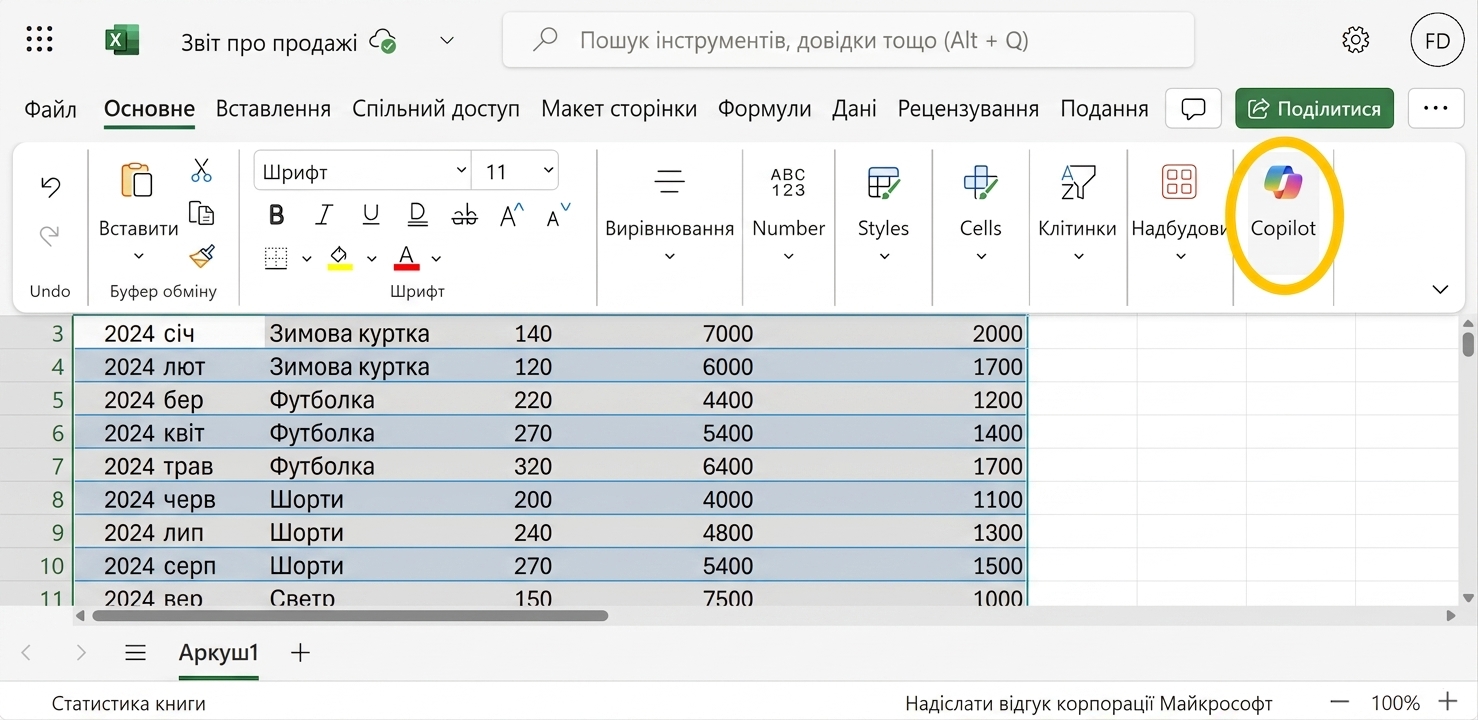Screen dimensions: 1478x720
Task: Switch to Макет сторінки tab
Action: click(x=619, y=109)
